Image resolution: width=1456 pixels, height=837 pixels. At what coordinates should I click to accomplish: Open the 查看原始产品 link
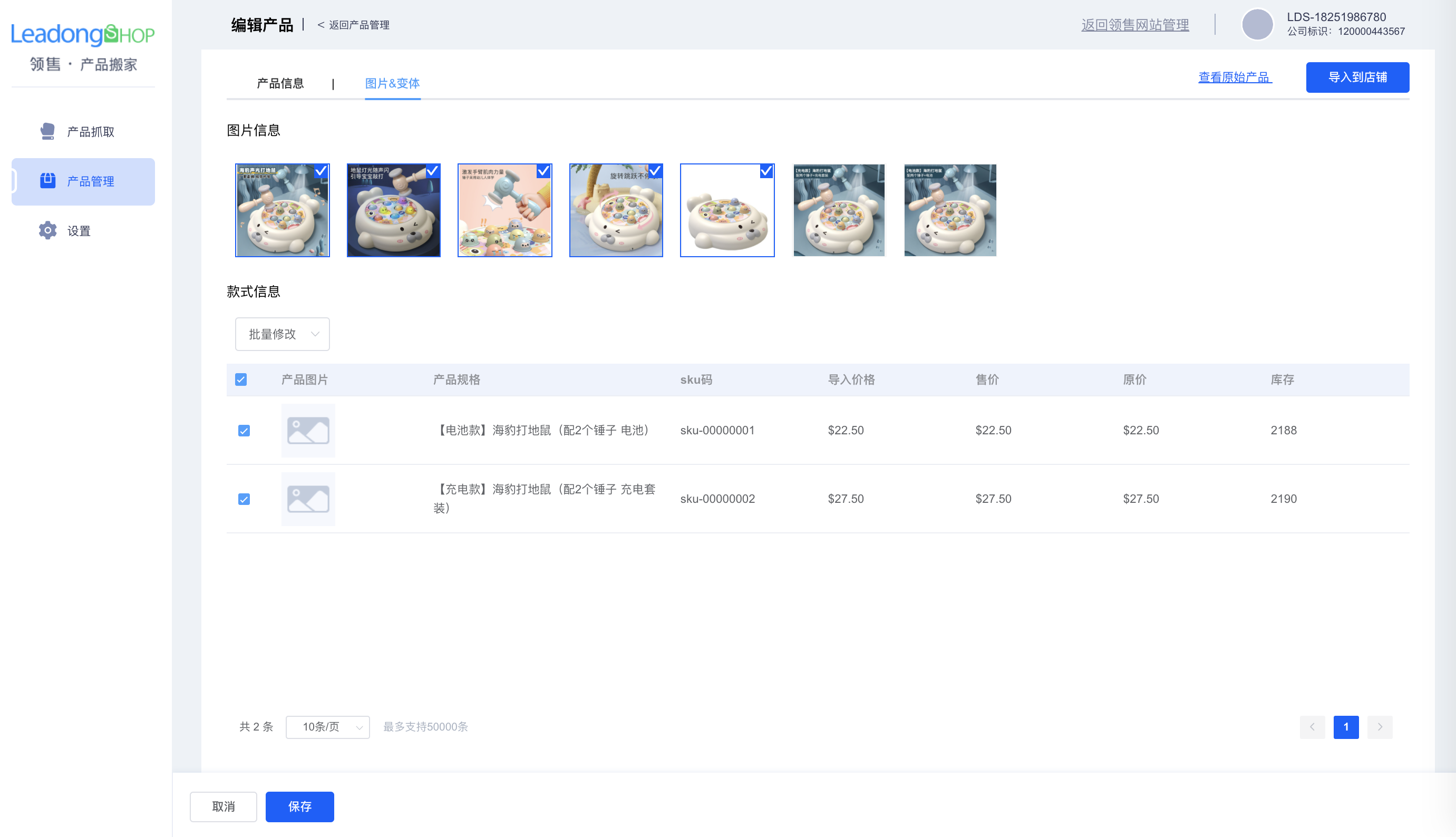tap(1235, 77)
